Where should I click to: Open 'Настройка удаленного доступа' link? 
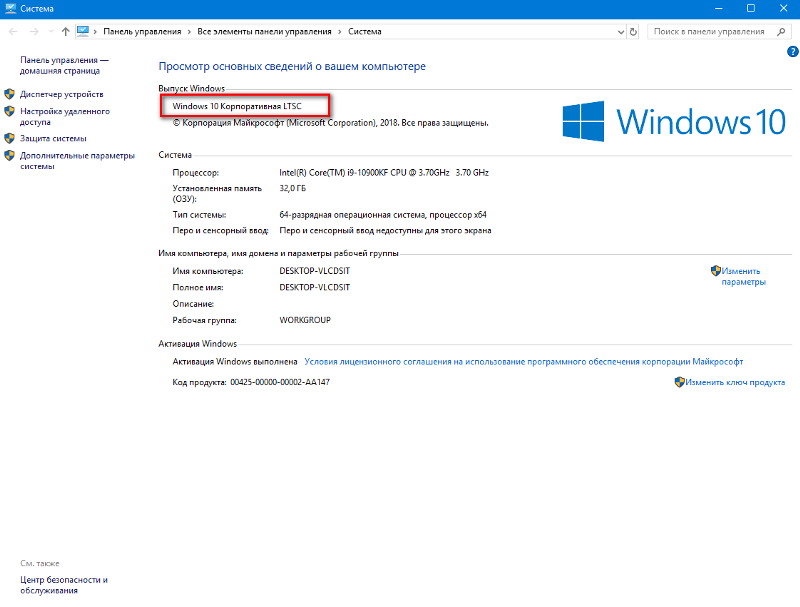pyautogui.click(x=65, y=116)
